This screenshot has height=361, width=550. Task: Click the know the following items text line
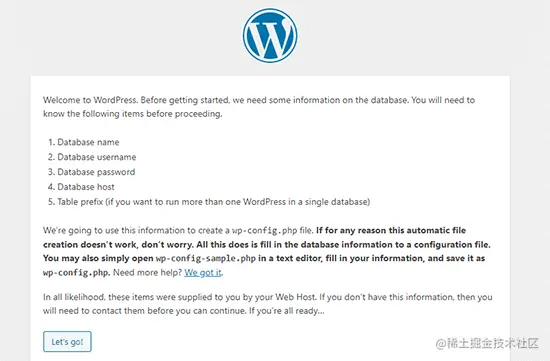133,114
